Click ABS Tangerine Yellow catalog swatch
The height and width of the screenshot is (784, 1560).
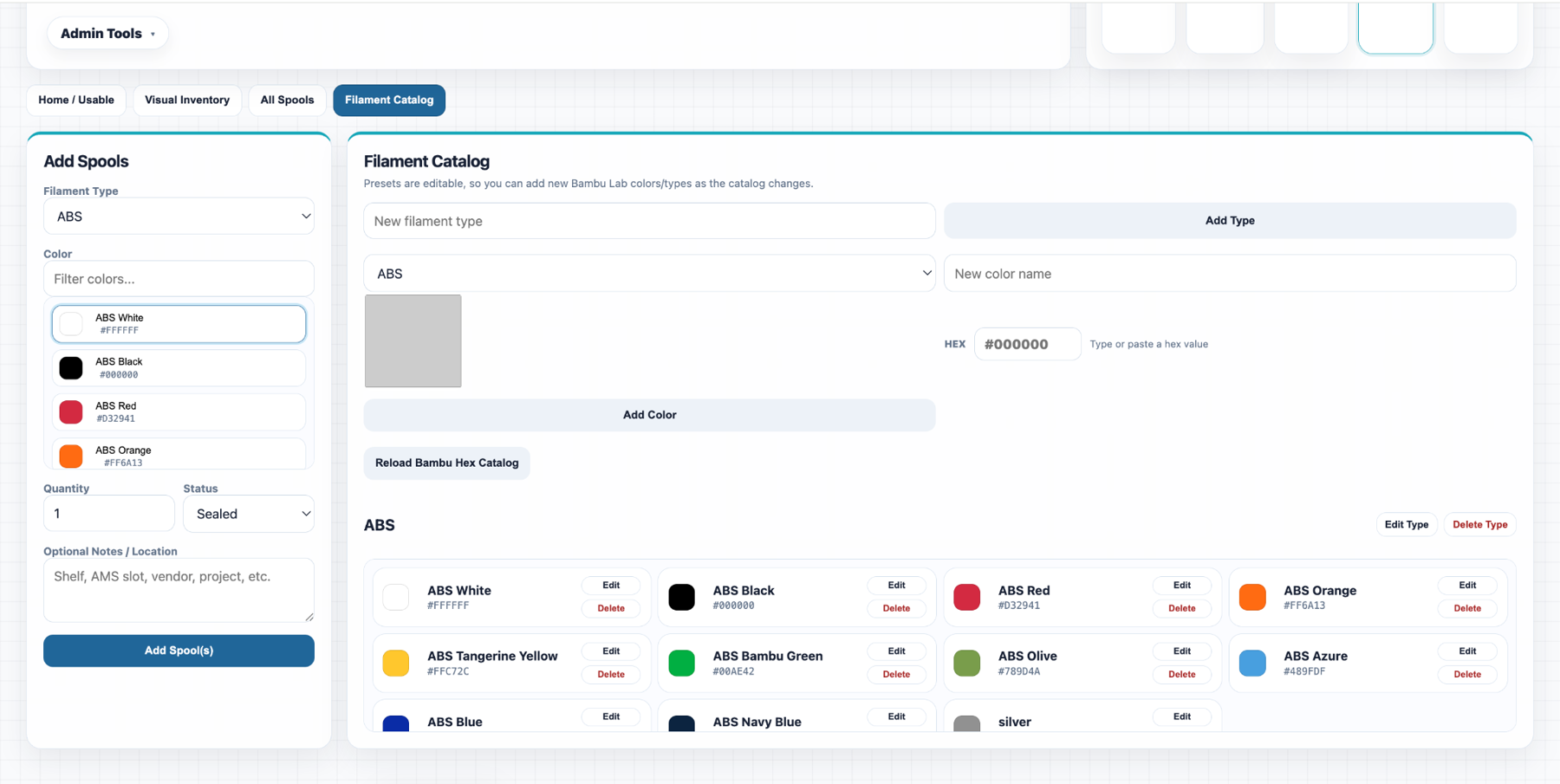[396, 664]
